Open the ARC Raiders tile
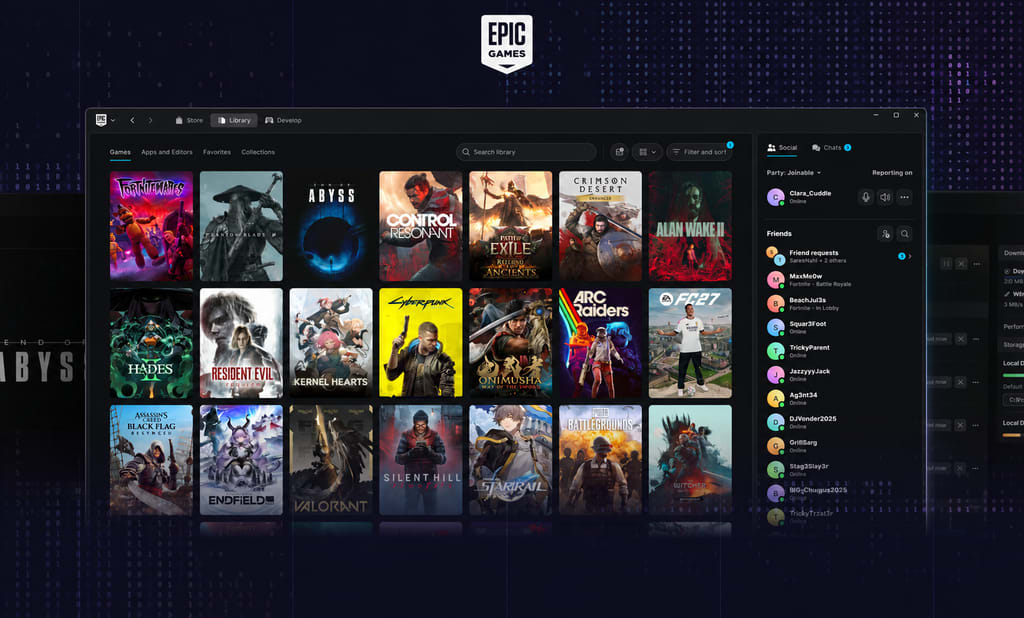The width and height of the screenshot is (1024, 618). 600,343
